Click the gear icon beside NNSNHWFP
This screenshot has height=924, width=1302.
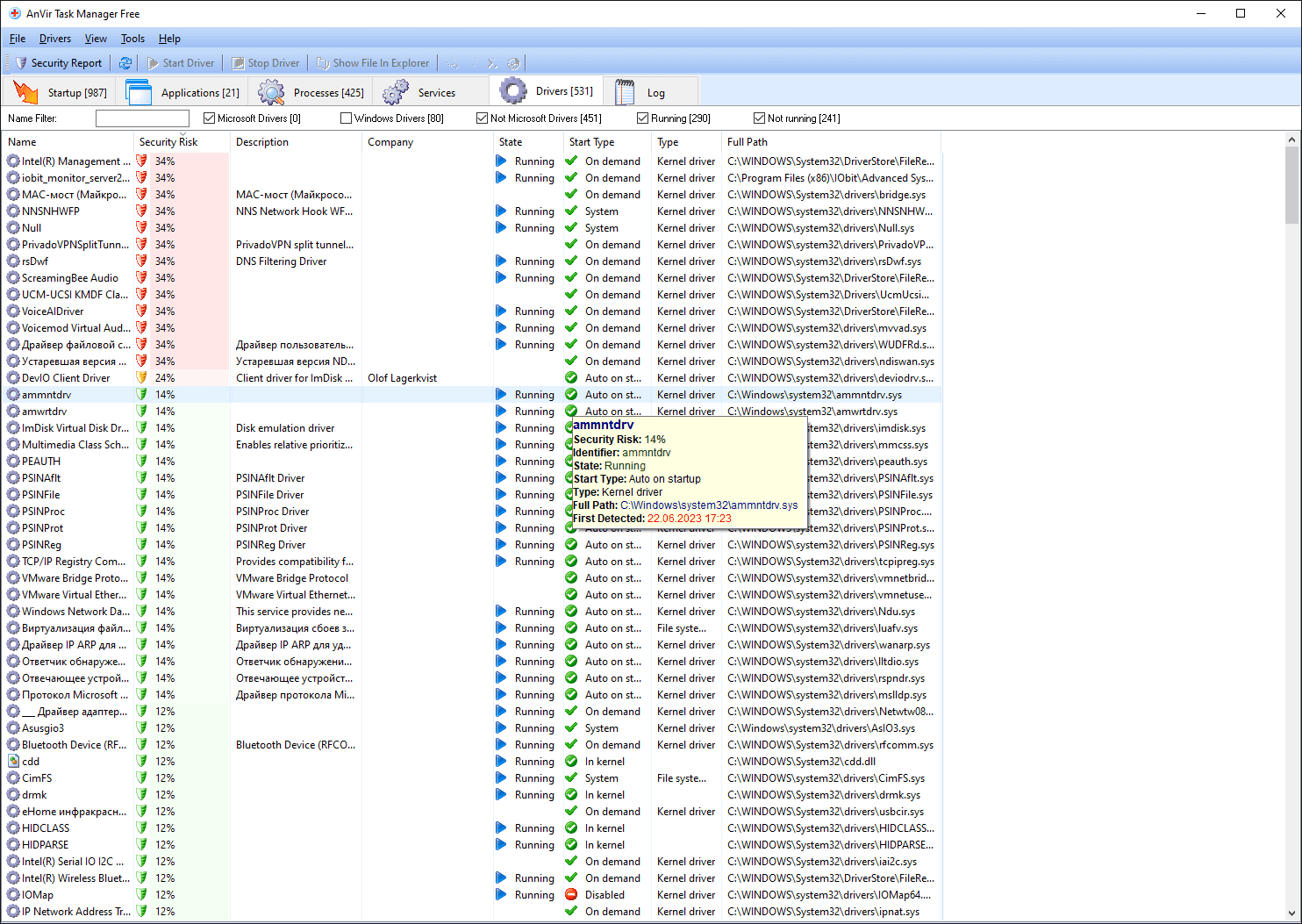point(13,211)
